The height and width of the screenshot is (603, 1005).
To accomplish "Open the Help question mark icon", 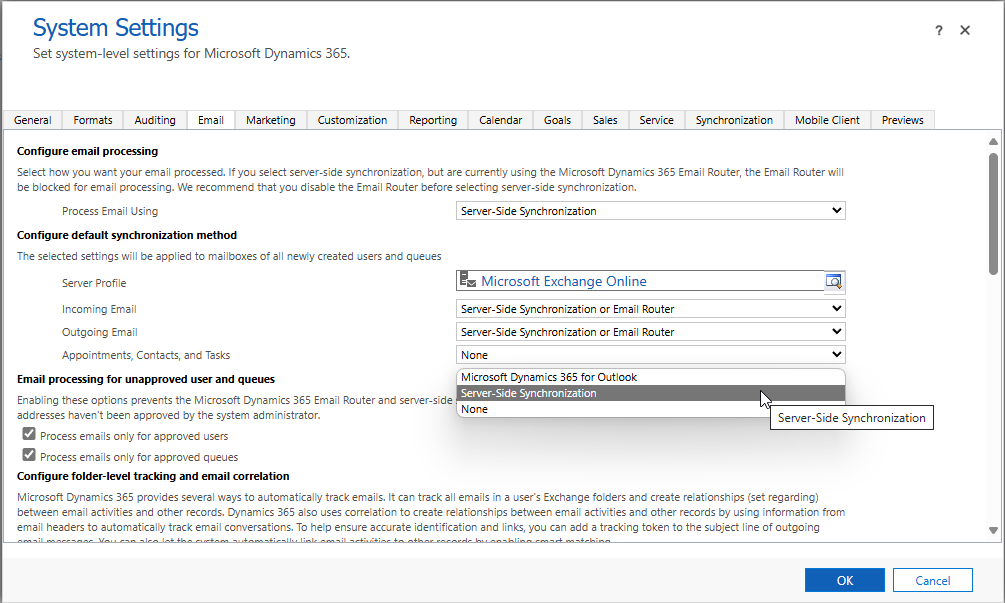I will 938,30.
